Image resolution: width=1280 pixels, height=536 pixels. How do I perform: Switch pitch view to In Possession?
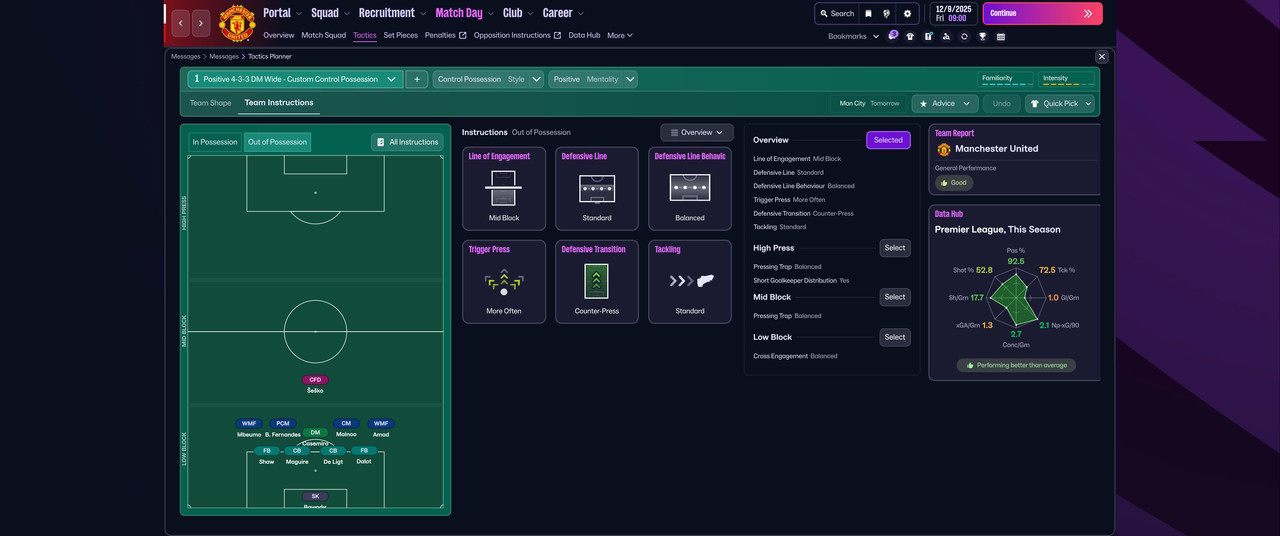tap(215, 142)
